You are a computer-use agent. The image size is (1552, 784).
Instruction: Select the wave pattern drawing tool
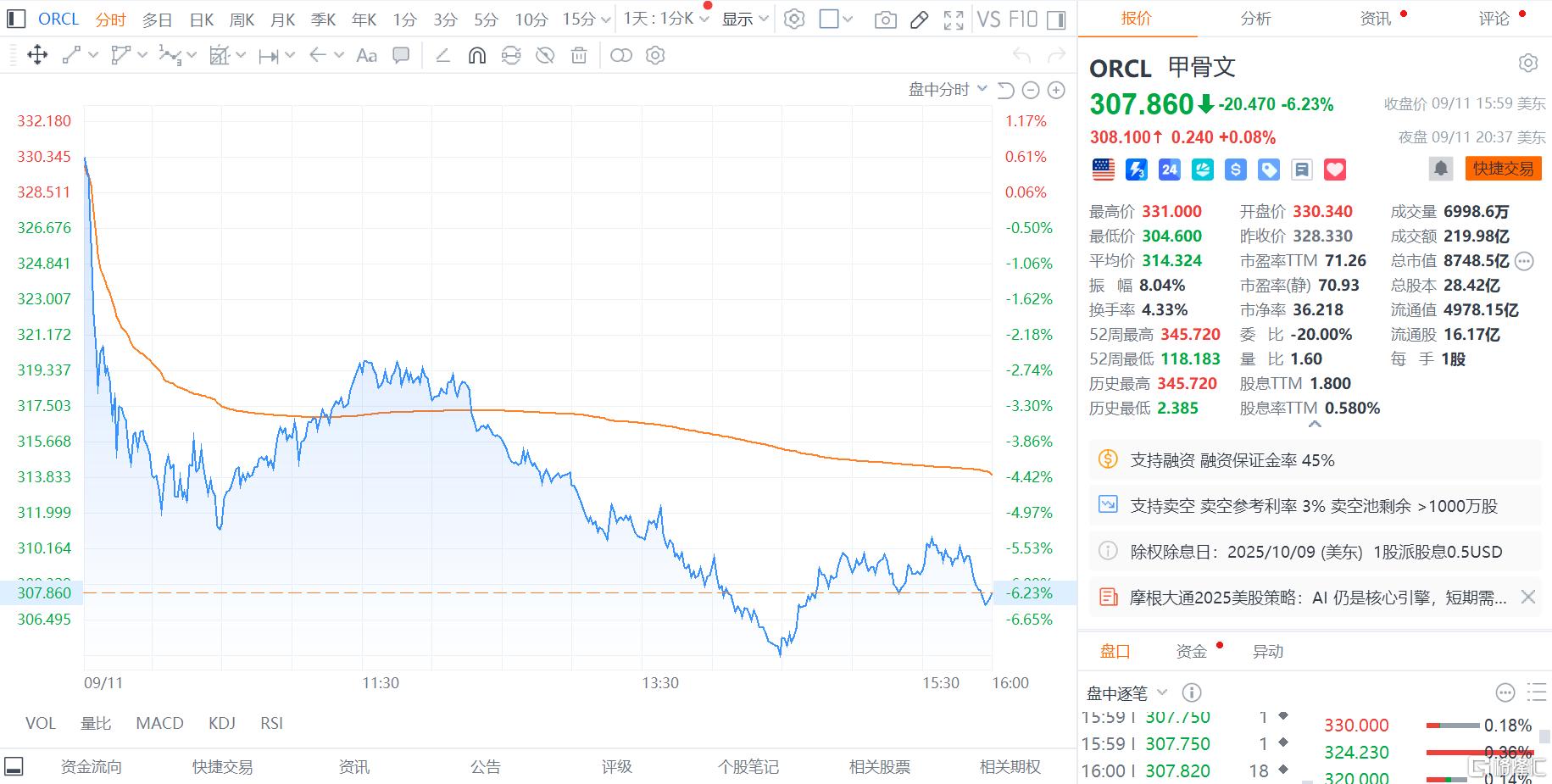[x=170, y=56]
